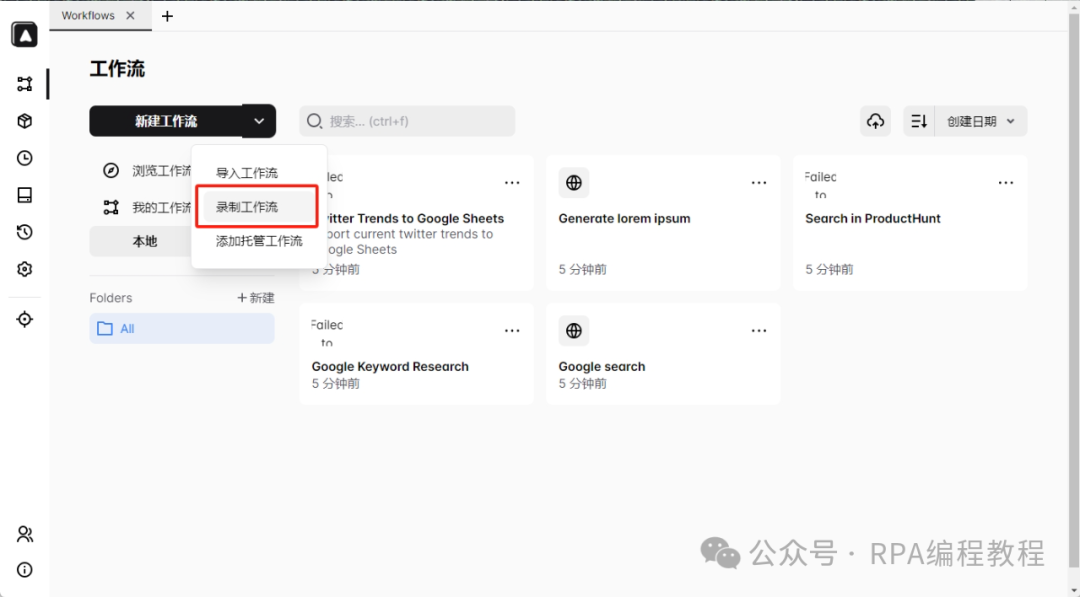Screen dimensions: 1080x597
Task: Open more options for Twitter Trends card
Action: [x=512, y=182]
